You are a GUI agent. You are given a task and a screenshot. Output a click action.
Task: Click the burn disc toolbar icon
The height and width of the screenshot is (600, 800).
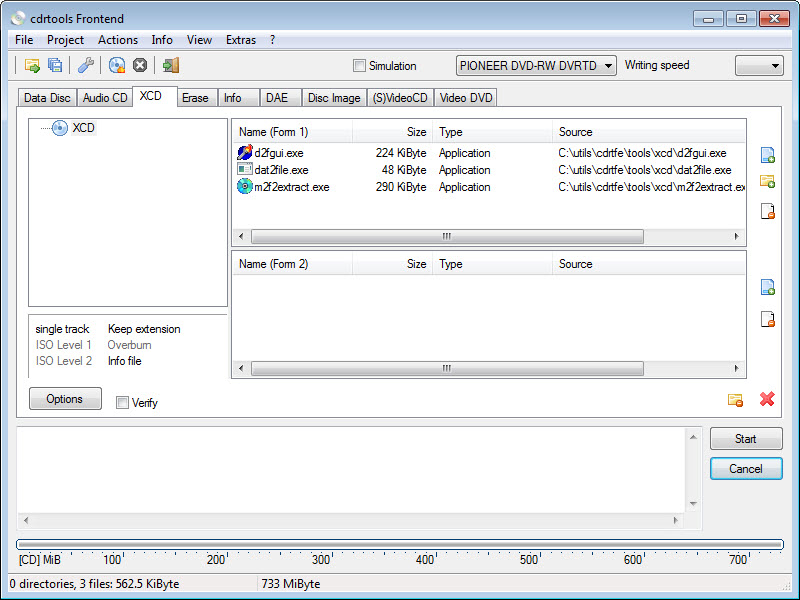pos(117,66)
